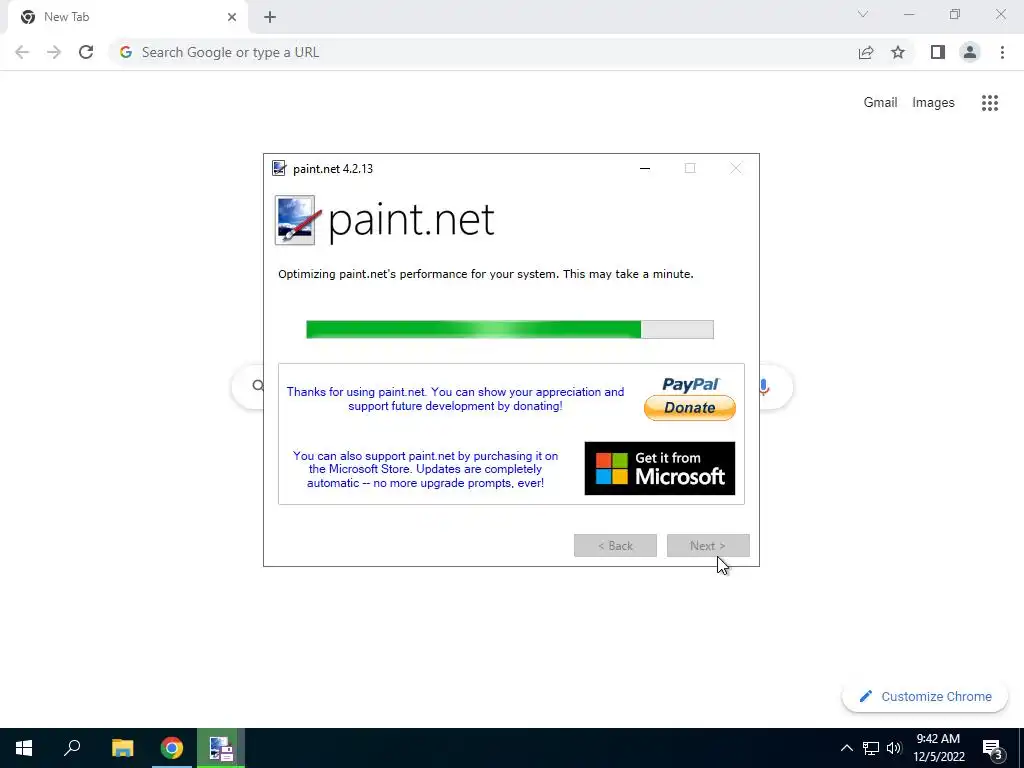The image size is (1024, 768).
Task: Click the installation progress bar
Action: (x=510, y=329)
